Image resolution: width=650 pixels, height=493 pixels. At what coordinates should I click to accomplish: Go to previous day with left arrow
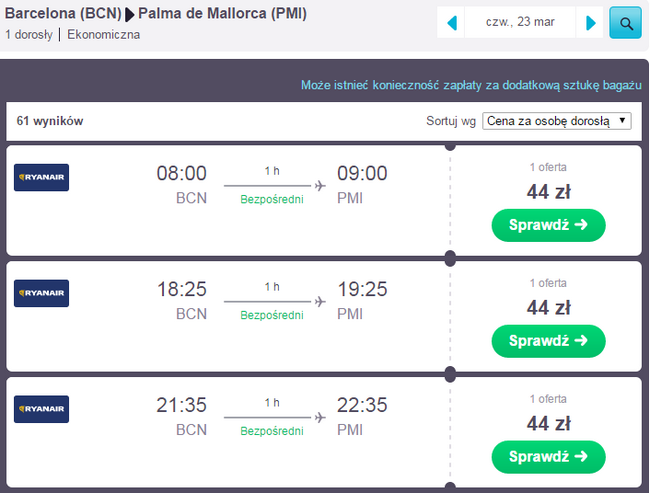coord(452,22)
